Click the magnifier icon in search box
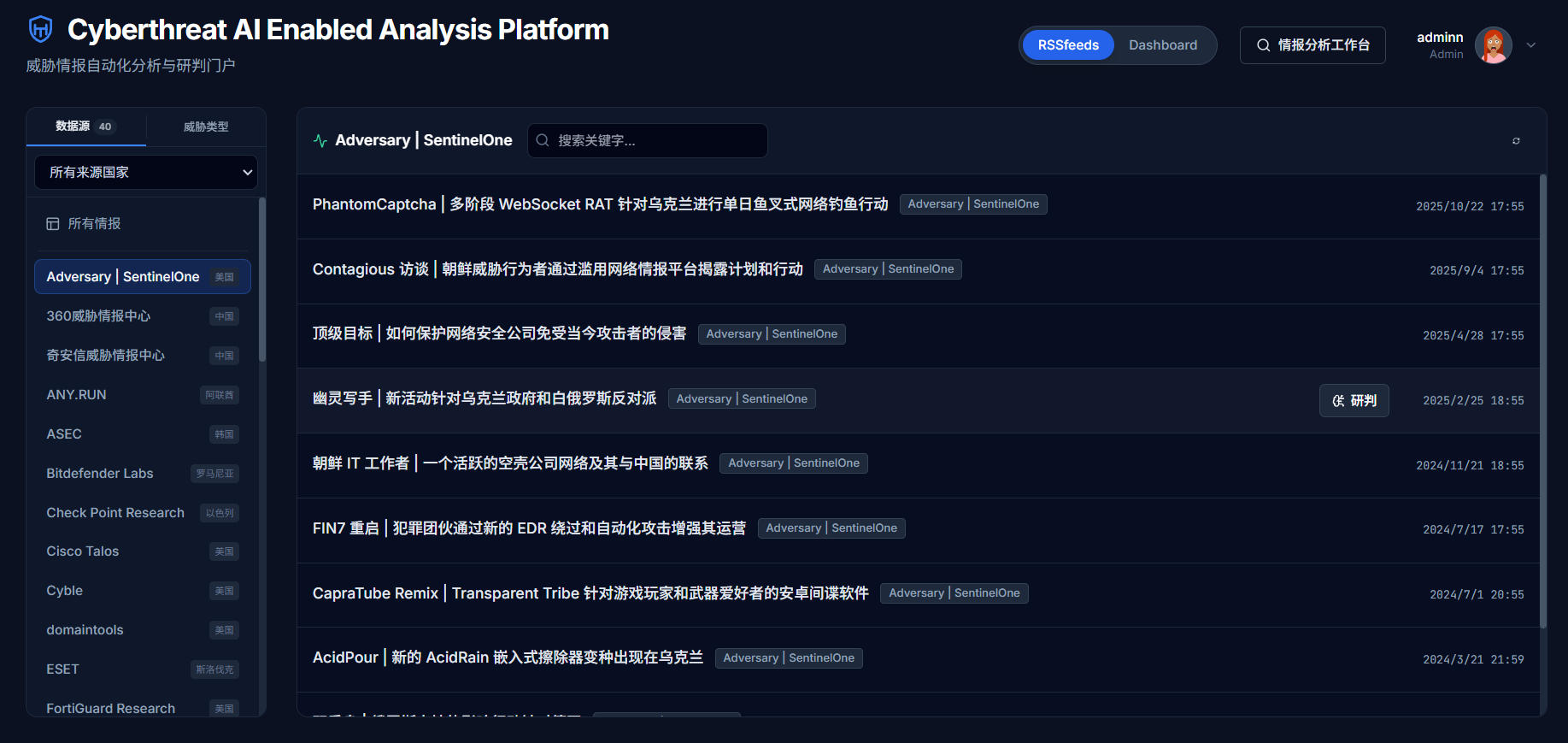The width and height of the screenshot is (1568, 743). click(x=543, y=140)
